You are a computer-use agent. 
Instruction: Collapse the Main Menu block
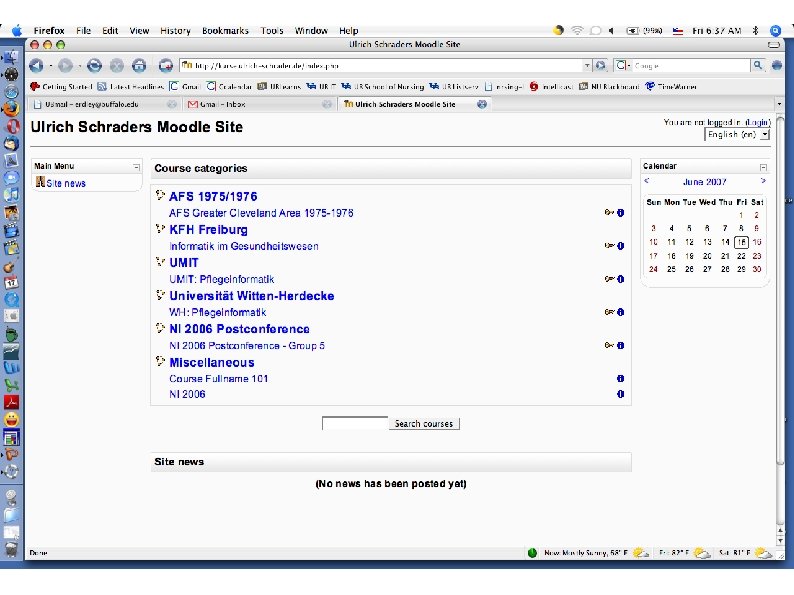[136, 167]
